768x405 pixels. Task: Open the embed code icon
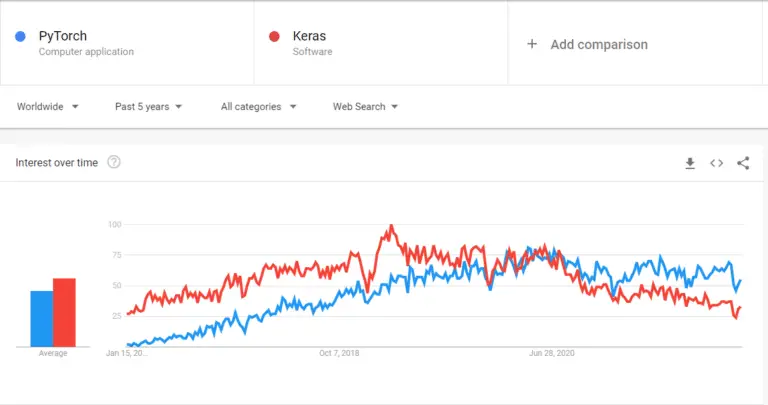717,163
